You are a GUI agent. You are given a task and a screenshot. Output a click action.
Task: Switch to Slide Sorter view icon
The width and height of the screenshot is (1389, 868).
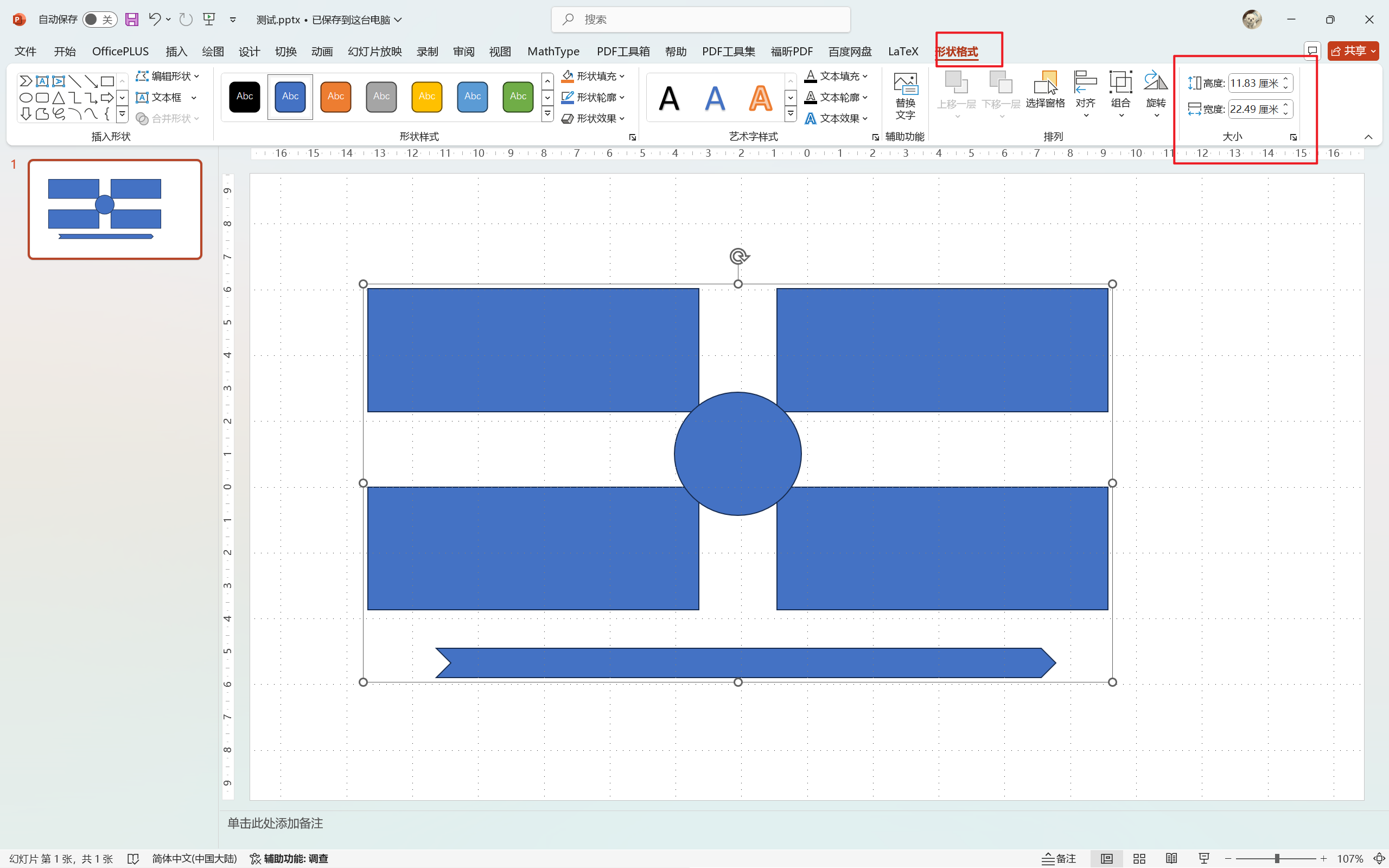pos(1139,858)
